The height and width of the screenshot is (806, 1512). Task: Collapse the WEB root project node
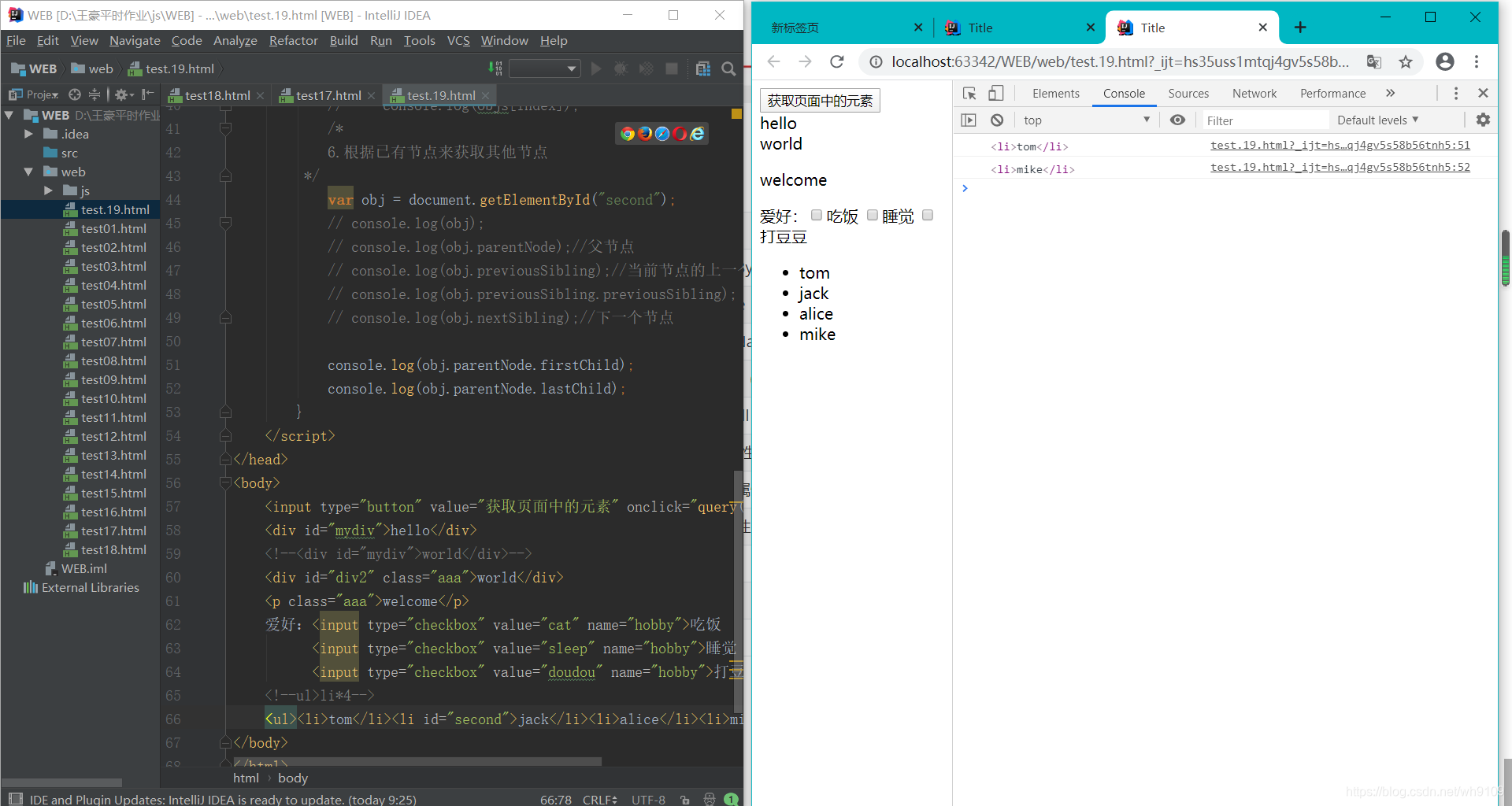coord(9,115)
